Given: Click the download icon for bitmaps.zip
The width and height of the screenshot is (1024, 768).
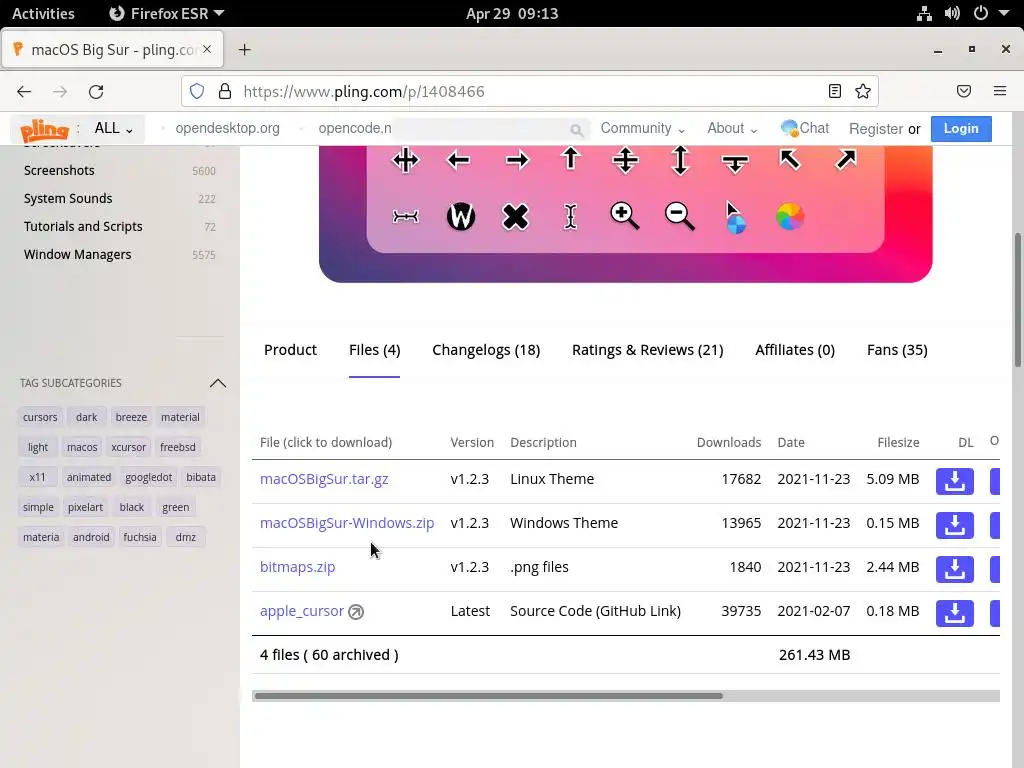Looking at the screenshot, I should [954, 569].
